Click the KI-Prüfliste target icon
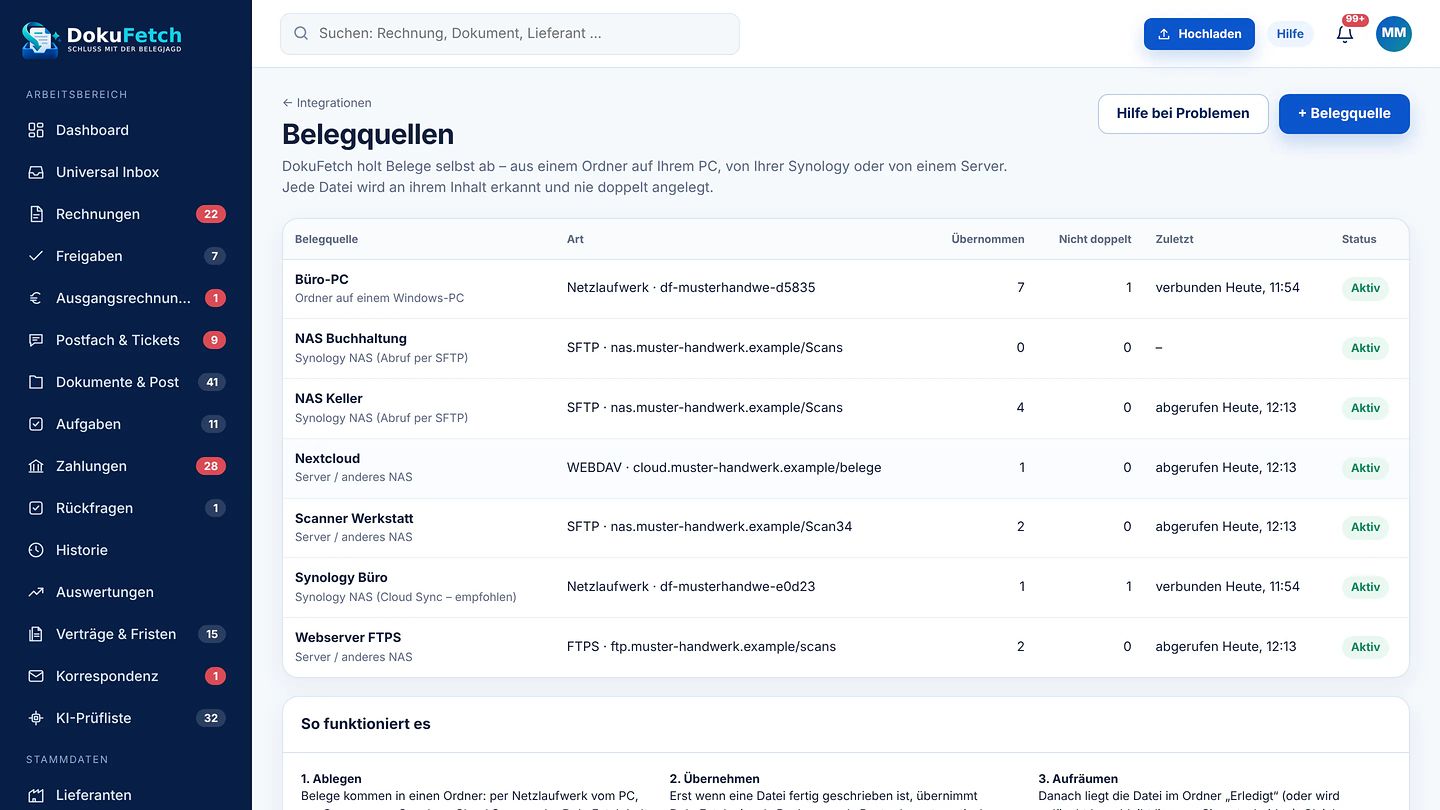Viewport: 1440px width, 810px height. click(x=36, y=718)
